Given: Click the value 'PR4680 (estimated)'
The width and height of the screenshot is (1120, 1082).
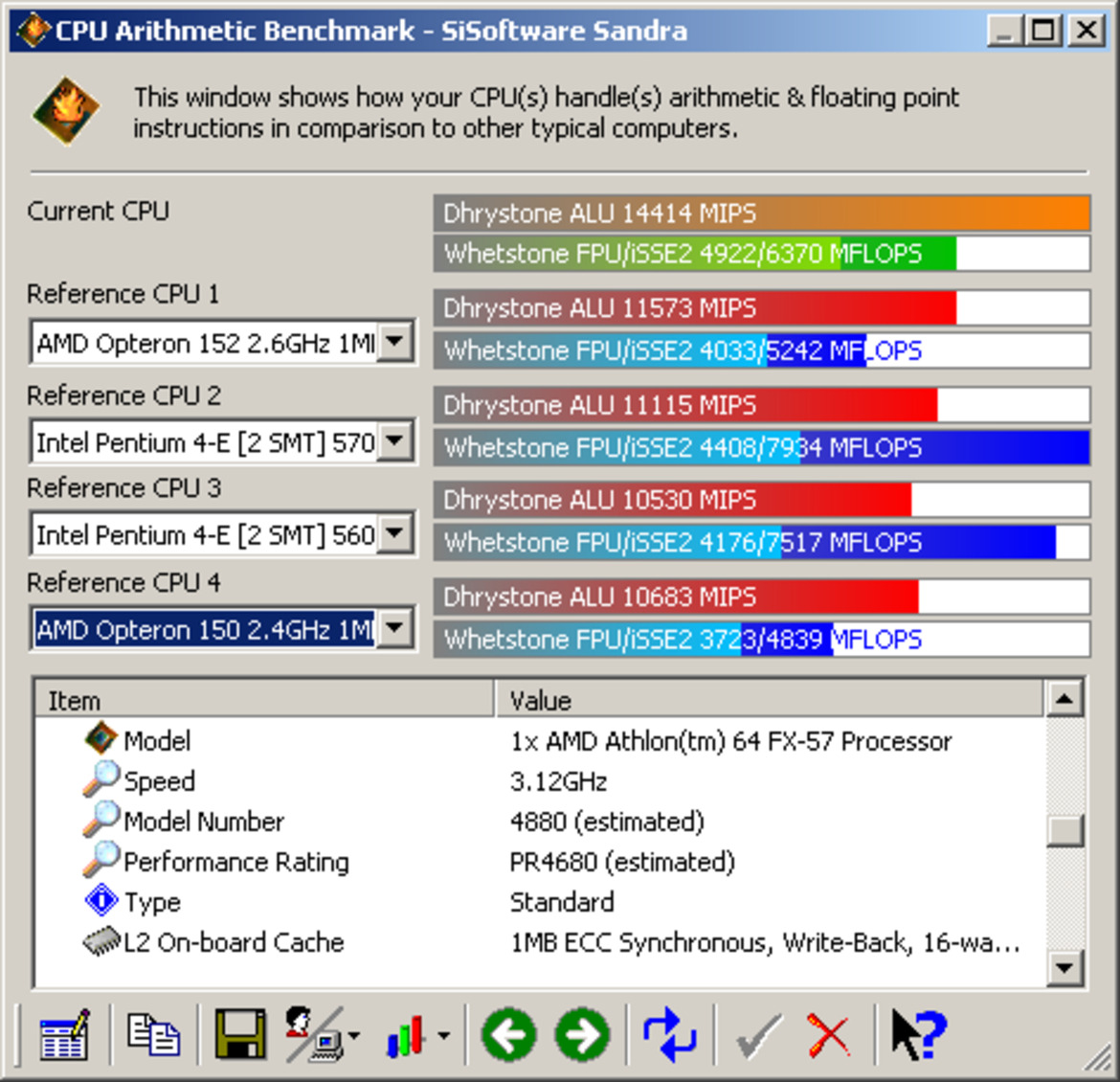Looking at the screenshot, I should tap(622, 862).
